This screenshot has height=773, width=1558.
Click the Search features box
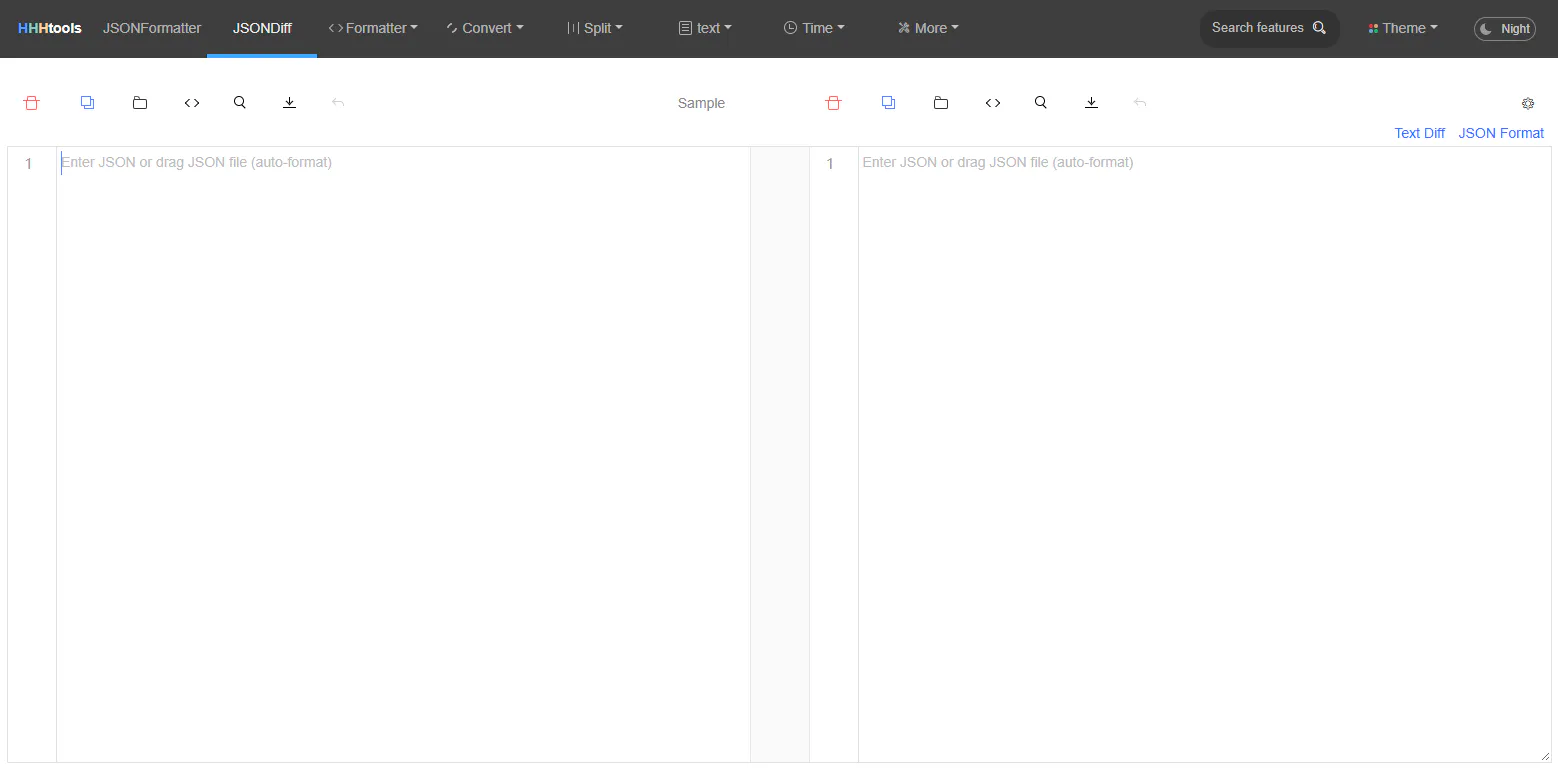[x=1269, y=28]
